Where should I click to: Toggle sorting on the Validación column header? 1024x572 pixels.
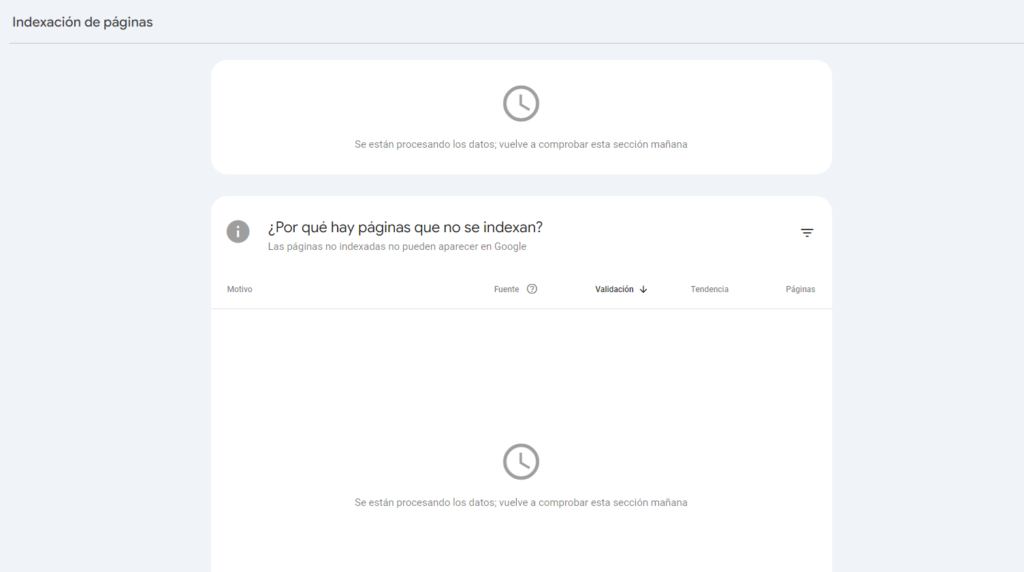[614, 289]
